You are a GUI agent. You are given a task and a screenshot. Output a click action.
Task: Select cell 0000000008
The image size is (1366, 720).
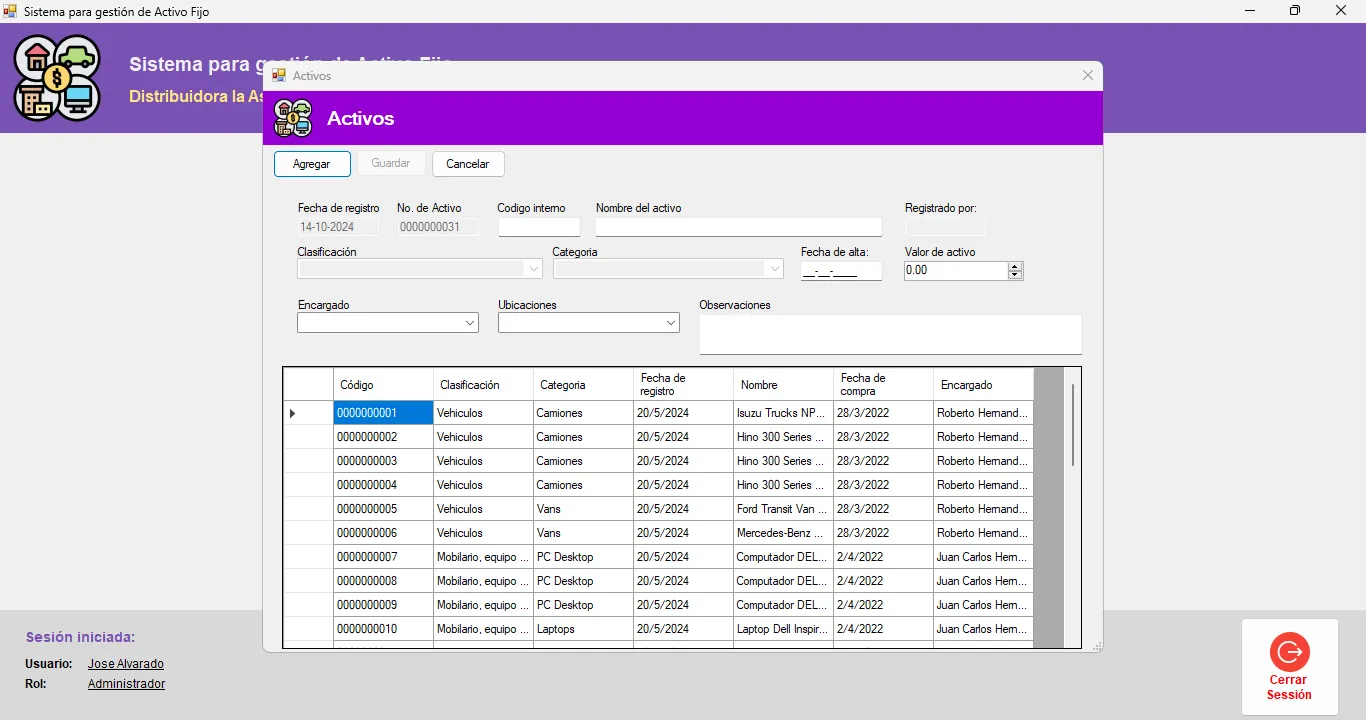click(383, 581)
